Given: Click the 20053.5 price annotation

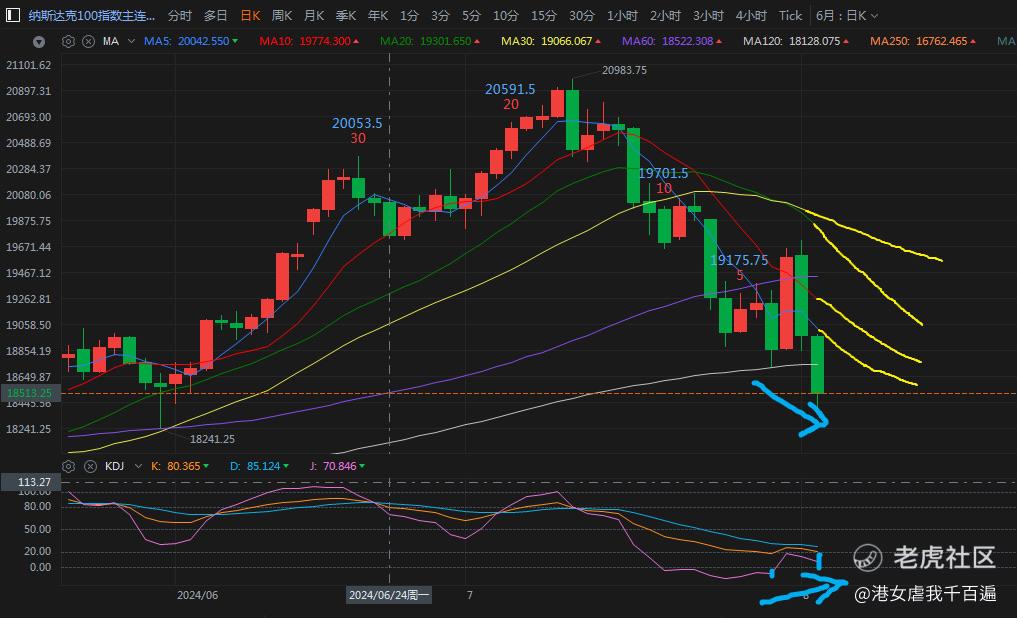Looking at the screenshot, I should tap(357, 123).
